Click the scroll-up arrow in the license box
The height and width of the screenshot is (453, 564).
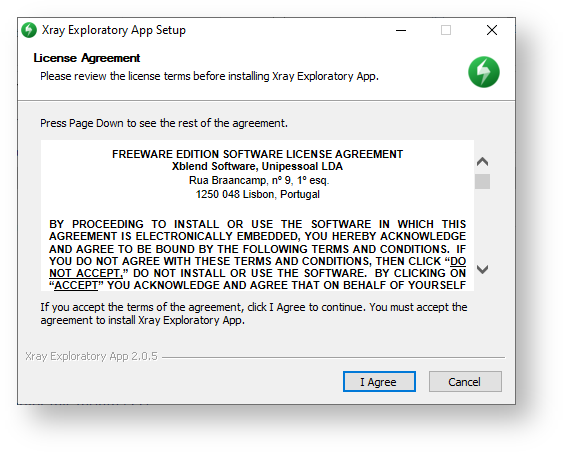point(482,162)
